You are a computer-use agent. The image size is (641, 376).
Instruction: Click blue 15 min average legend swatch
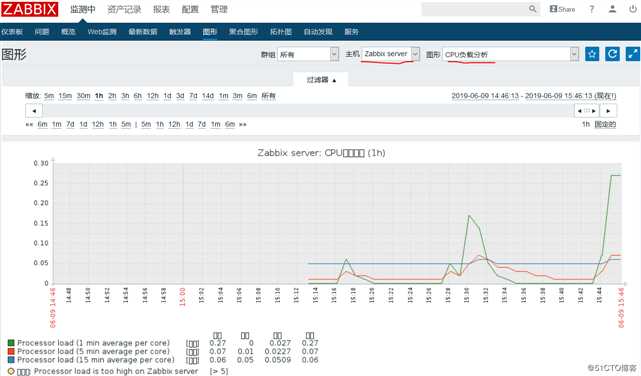pos(11,360)
